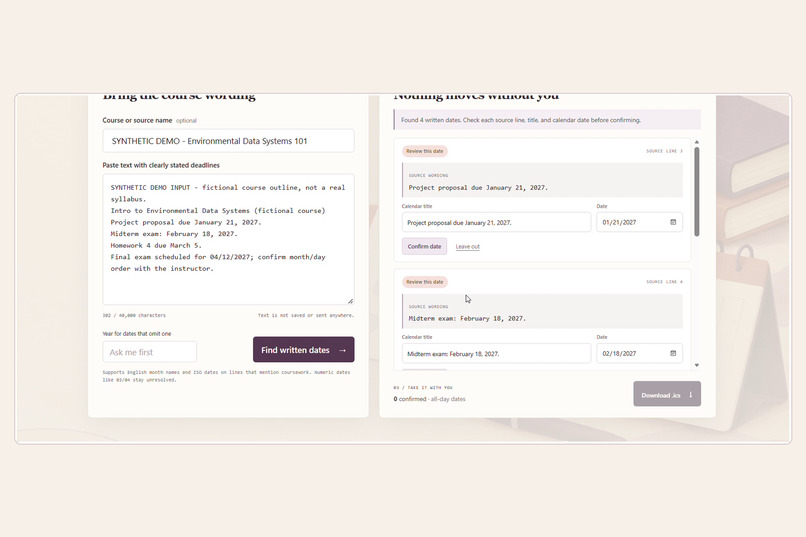Viewport: 806px width, 537px height.
Task: Click the 'Supports English month names' help text
Action: coord(226,376)
